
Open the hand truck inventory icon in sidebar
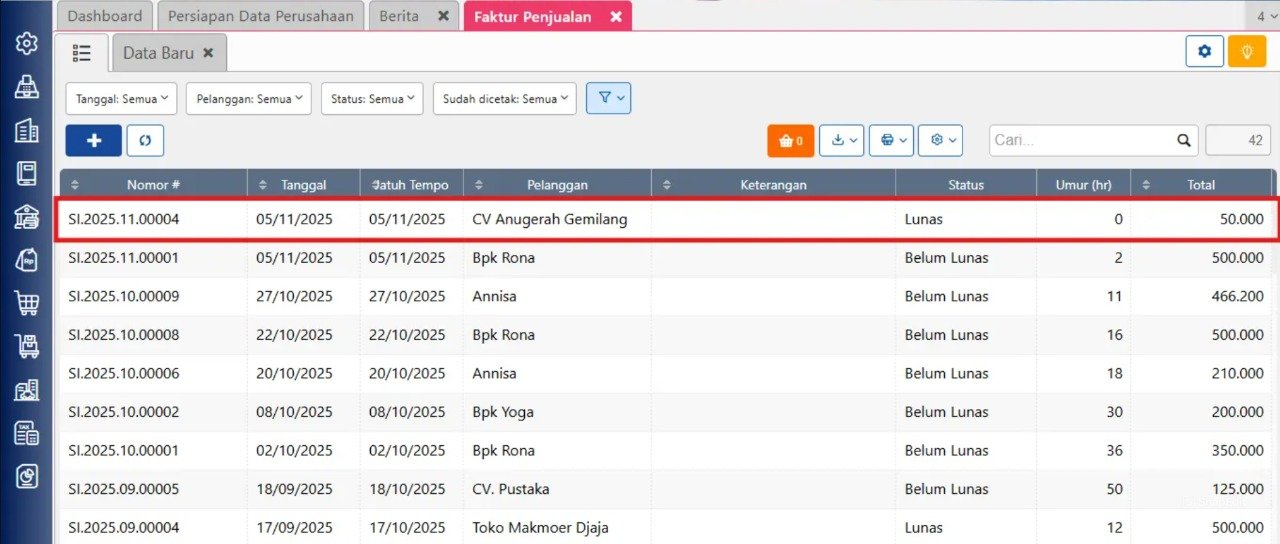coord(26,346)
